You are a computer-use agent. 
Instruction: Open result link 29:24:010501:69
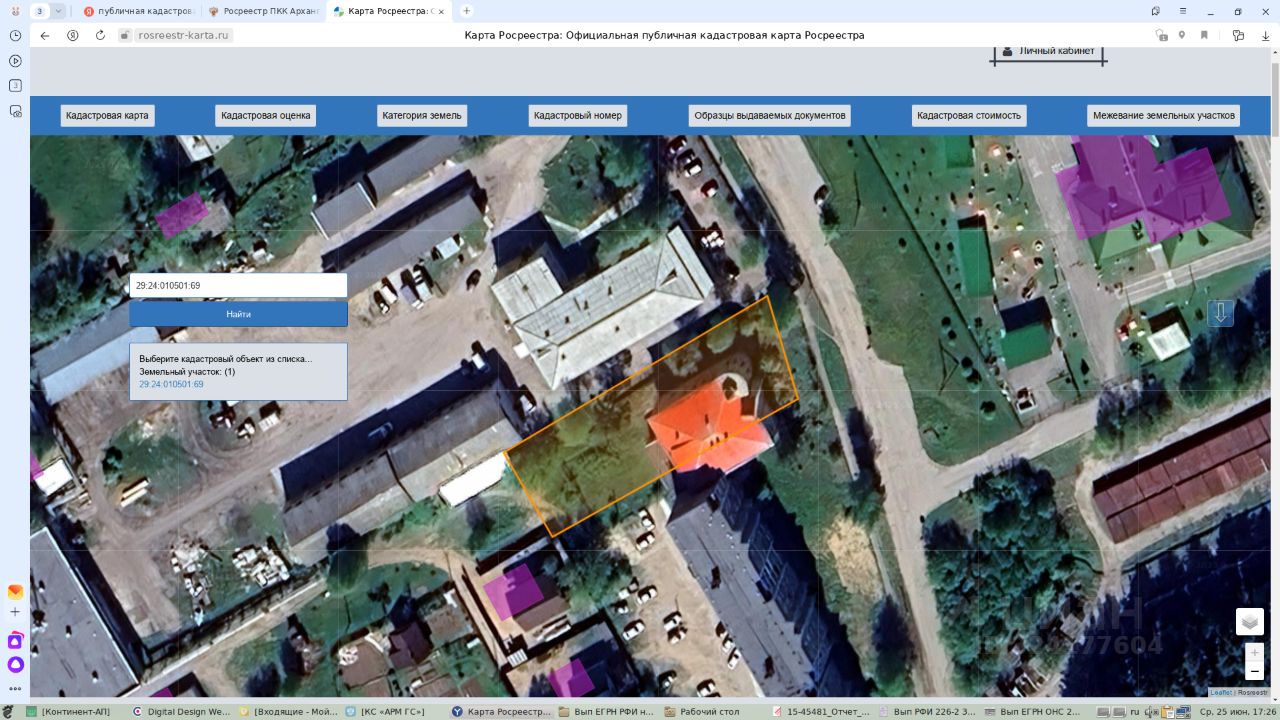pos(171,384)
